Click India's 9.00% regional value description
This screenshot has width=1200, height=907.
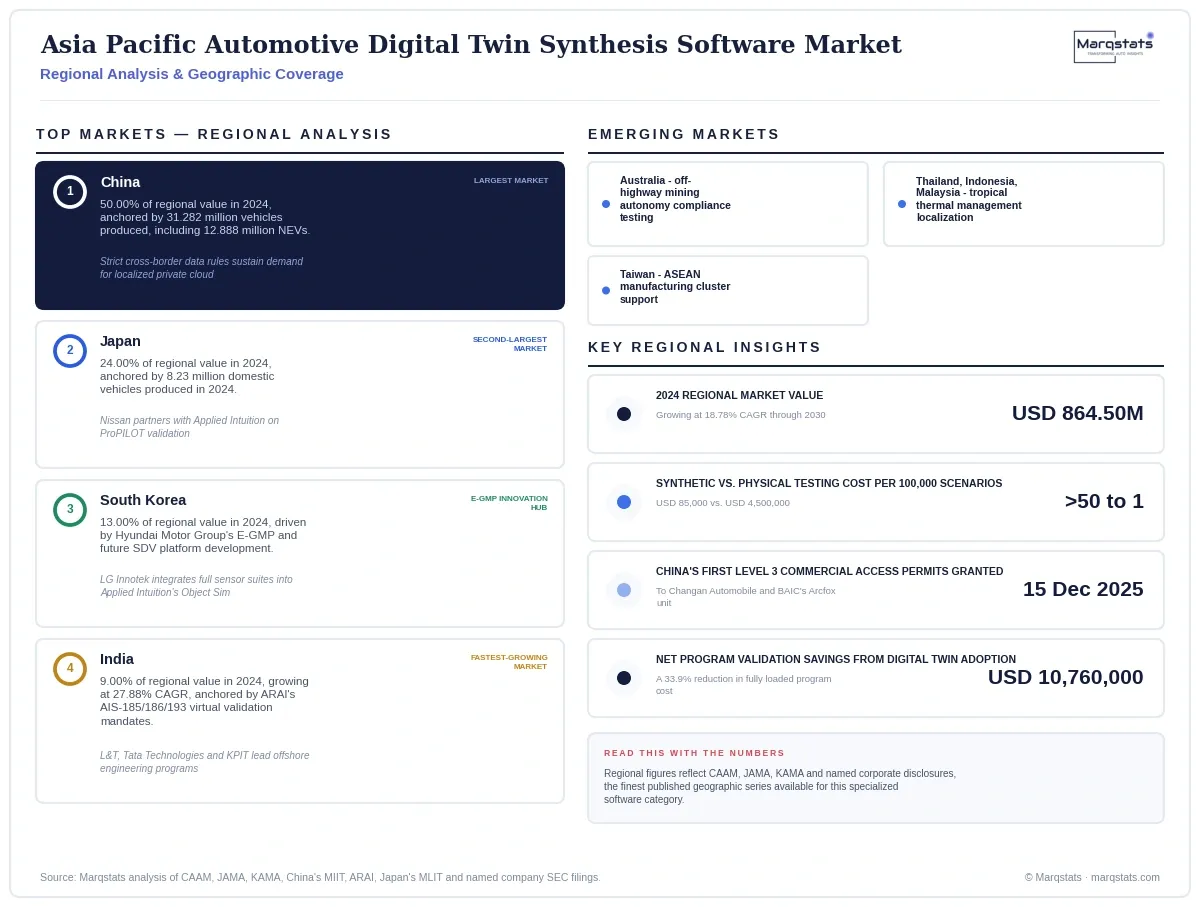[x=205, y=701]
